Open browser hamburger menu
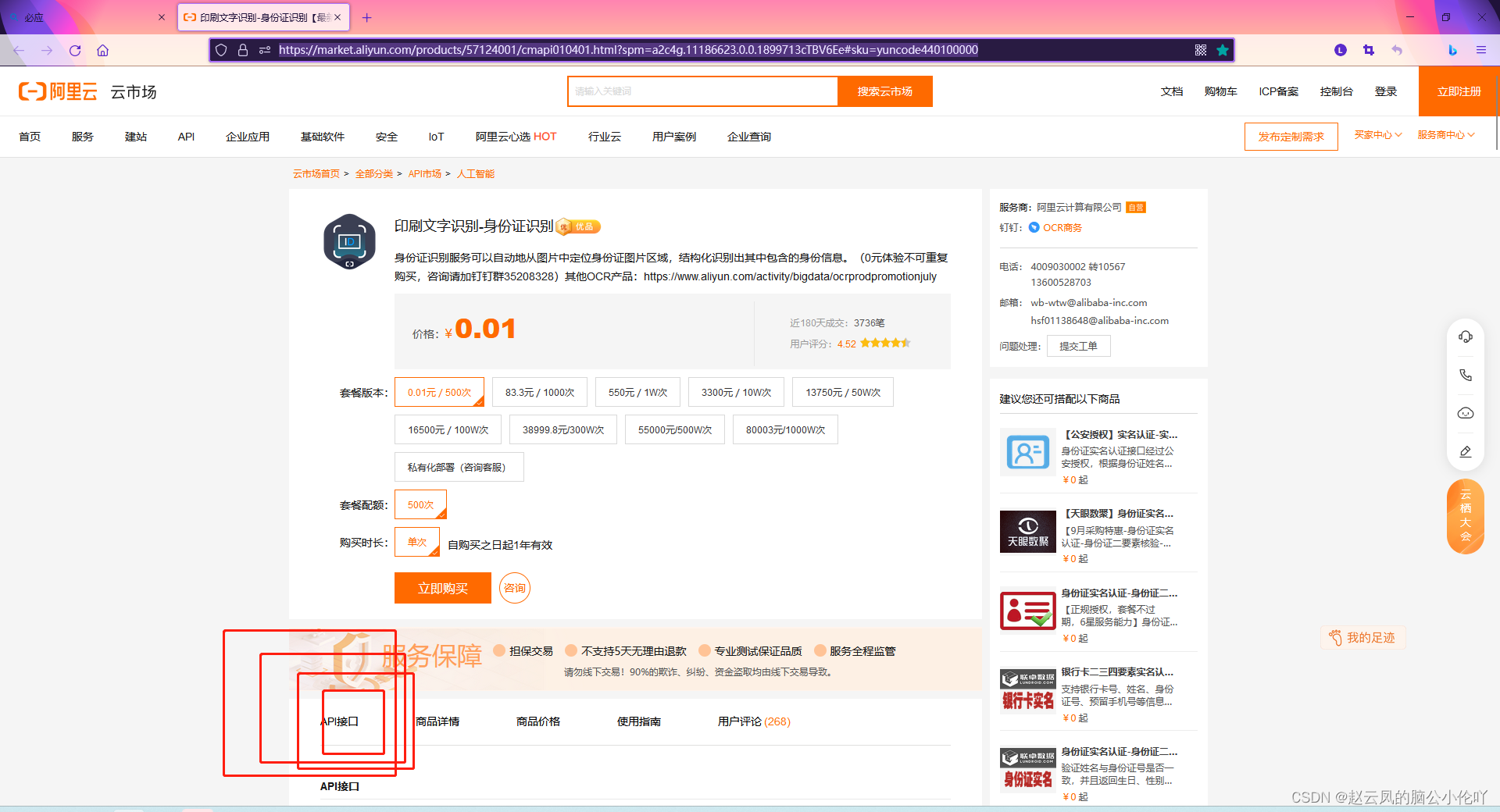The image size is (1500, 812). tap(1480, 50)
